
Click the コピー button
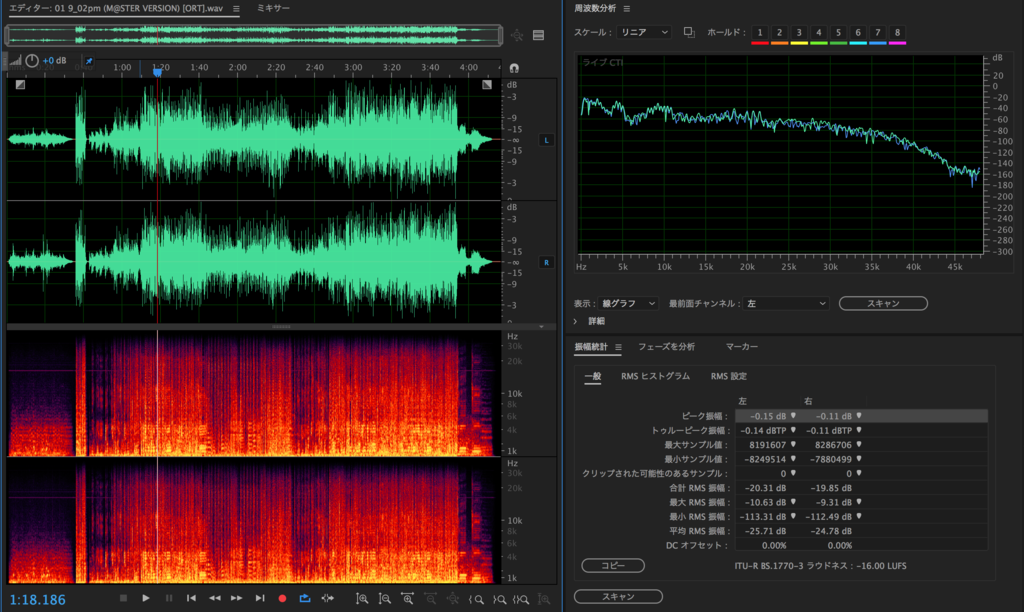pyautogui.click(x=613, y=566)
